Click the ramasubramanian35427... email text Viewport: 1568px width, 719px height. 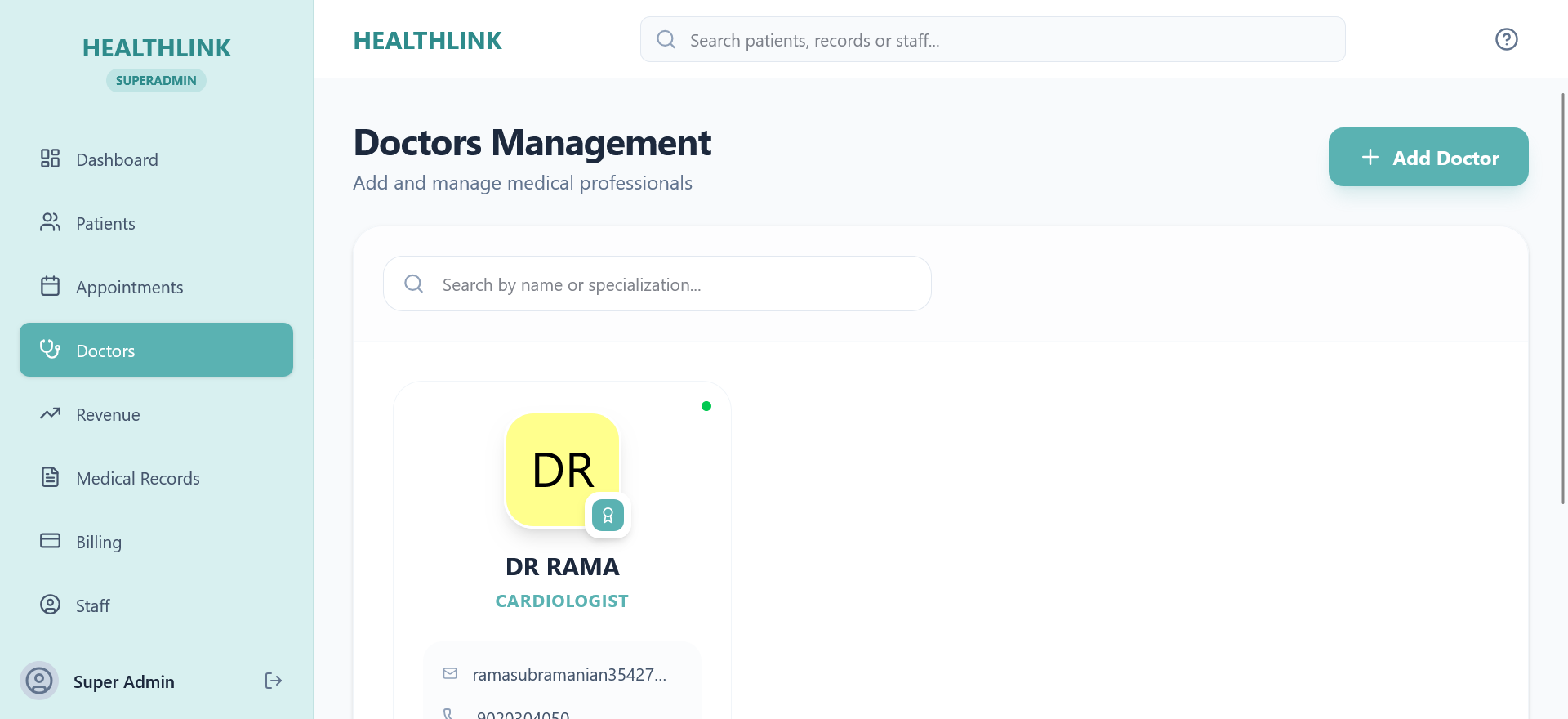pos(569,675)
